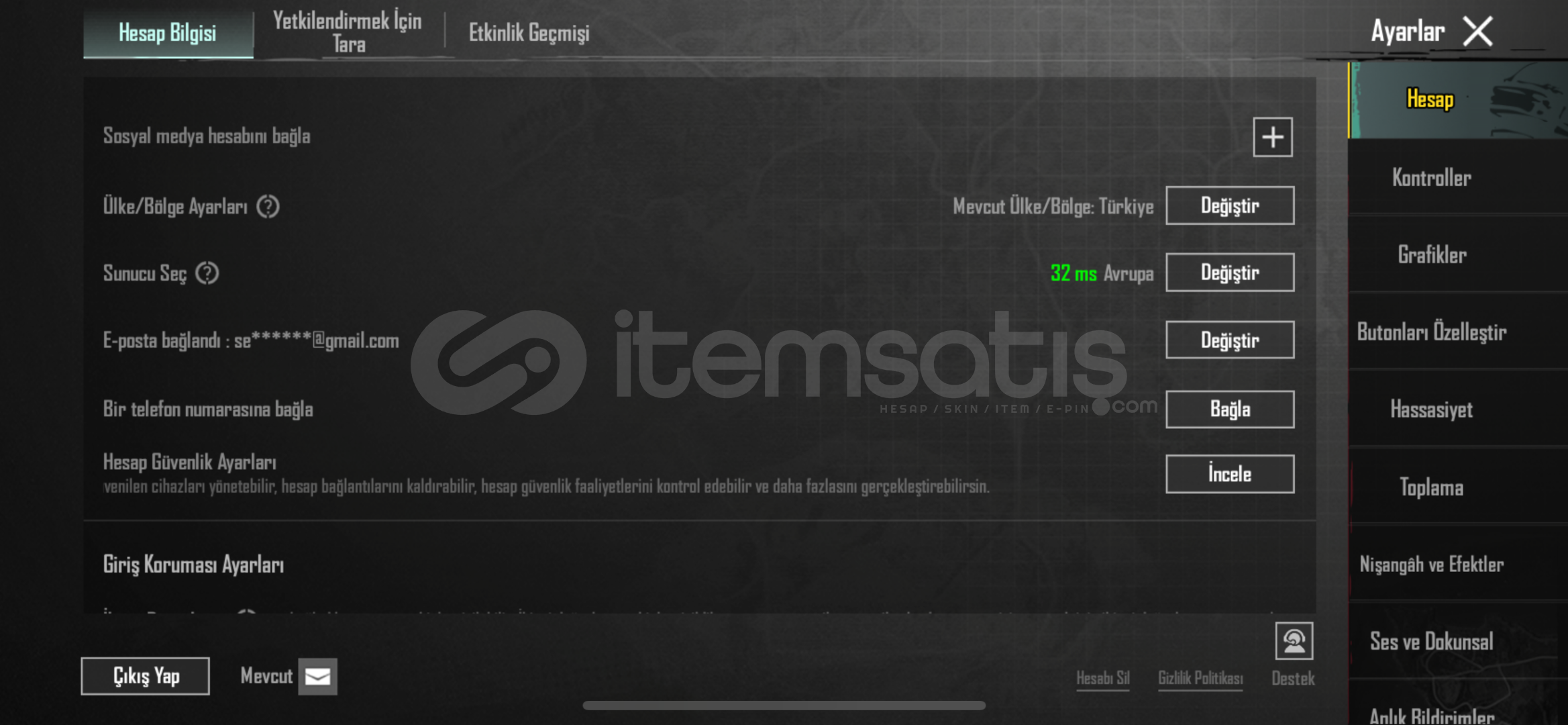This screenshot has height=725, width=1568.
Task: Open the Yetkilendirmek İçin Tara tab
Action: pos(348,33)
